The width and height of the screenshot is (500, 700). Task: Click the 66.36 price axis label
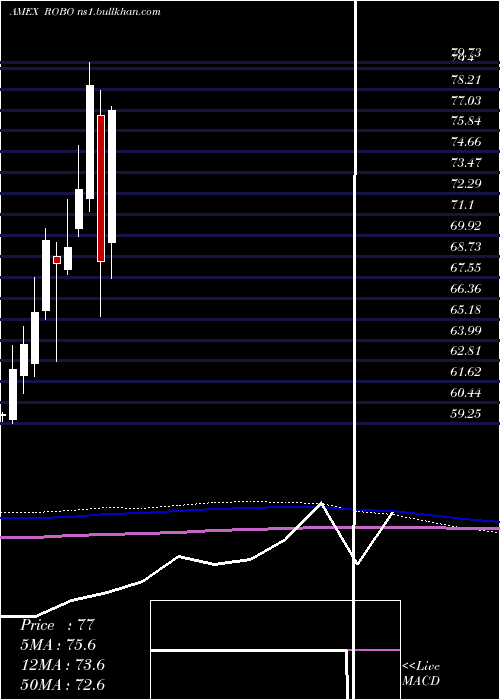pos(466,289)
